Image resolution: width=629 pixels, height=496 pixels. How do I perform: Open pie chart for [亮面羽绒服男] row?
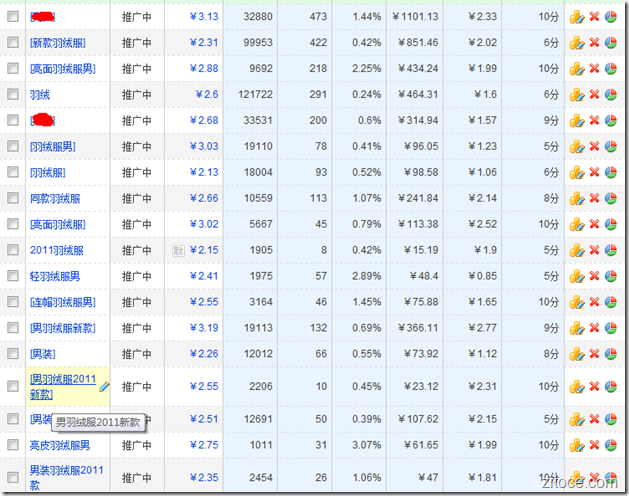point(610,69)
